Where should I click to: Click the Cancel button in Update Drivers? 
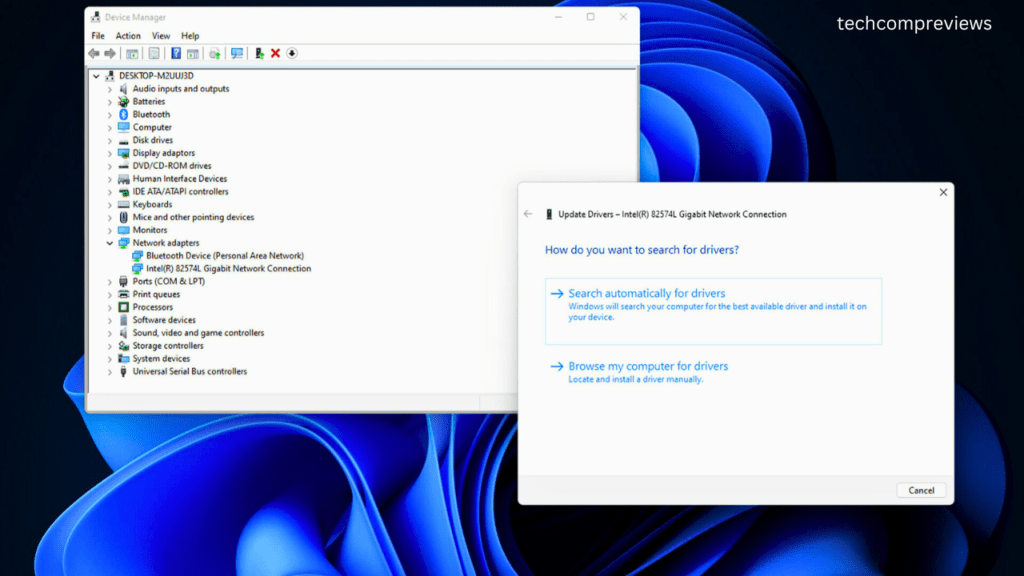[x=921, y=490]
